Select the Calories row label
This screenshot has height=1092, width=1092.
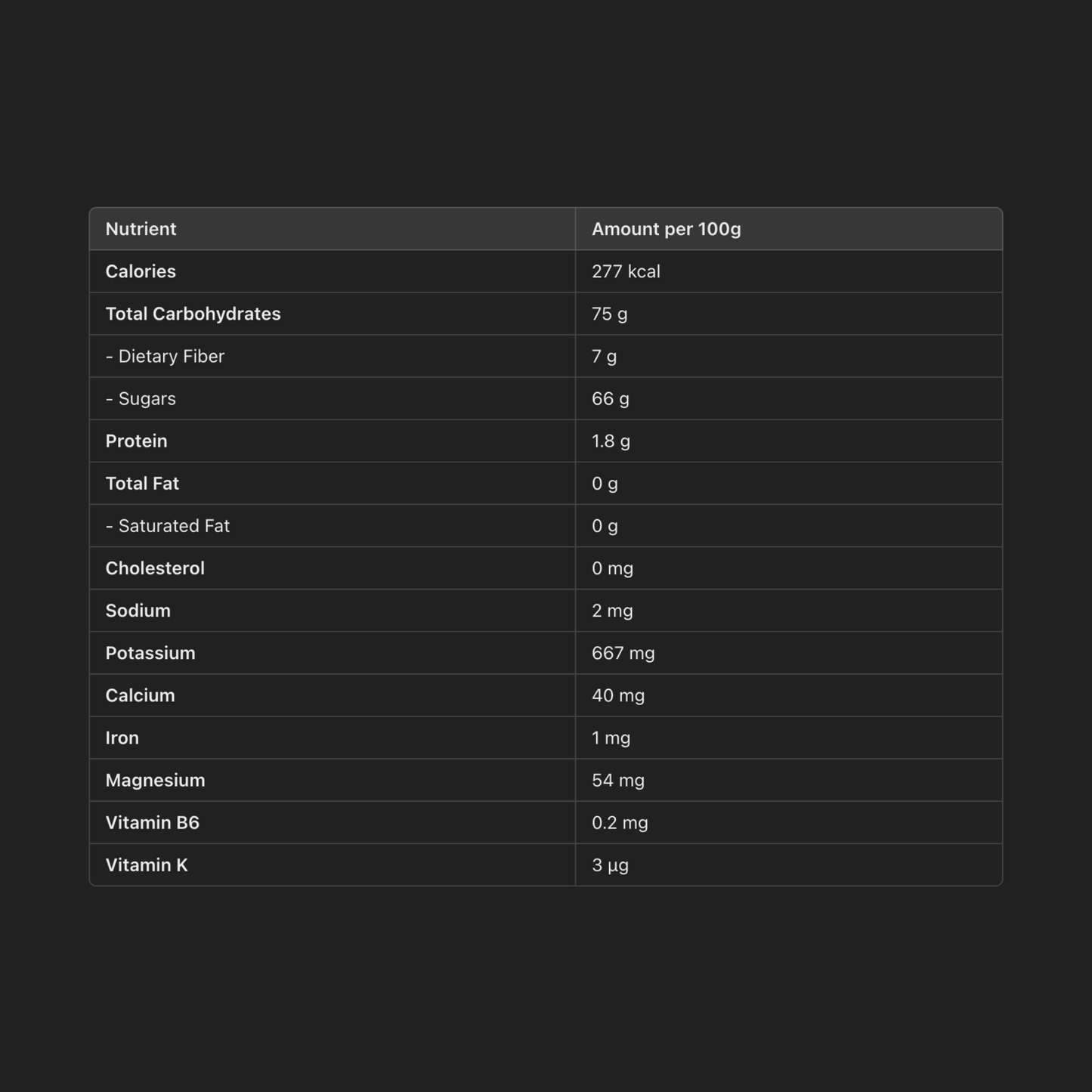141,271
